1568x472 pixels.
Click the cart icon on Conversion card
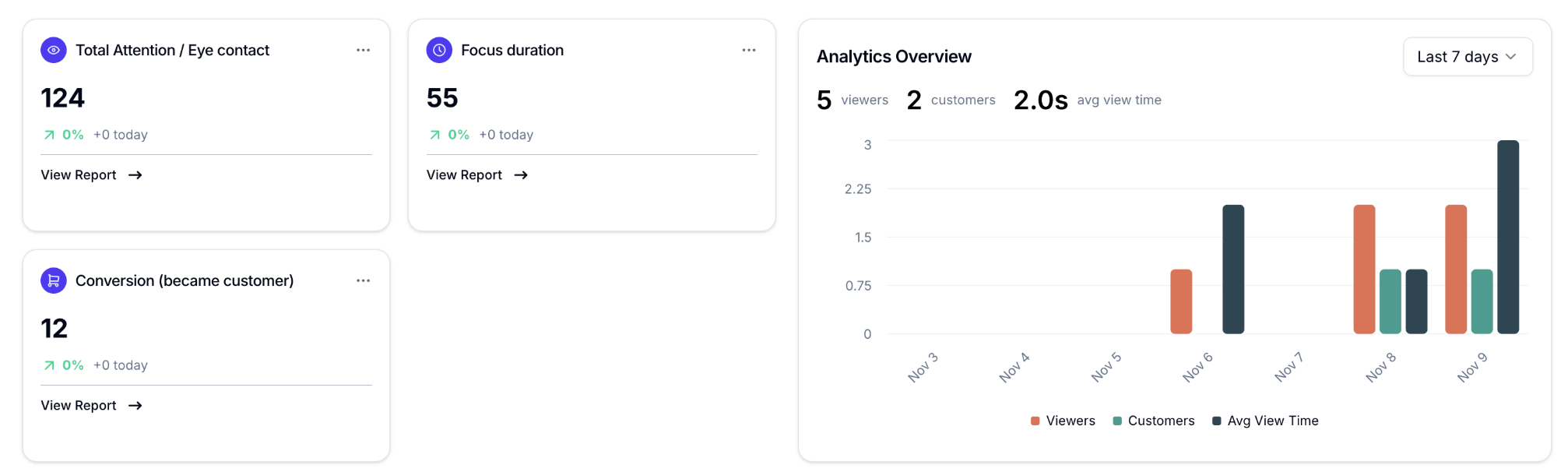[54, 280]
